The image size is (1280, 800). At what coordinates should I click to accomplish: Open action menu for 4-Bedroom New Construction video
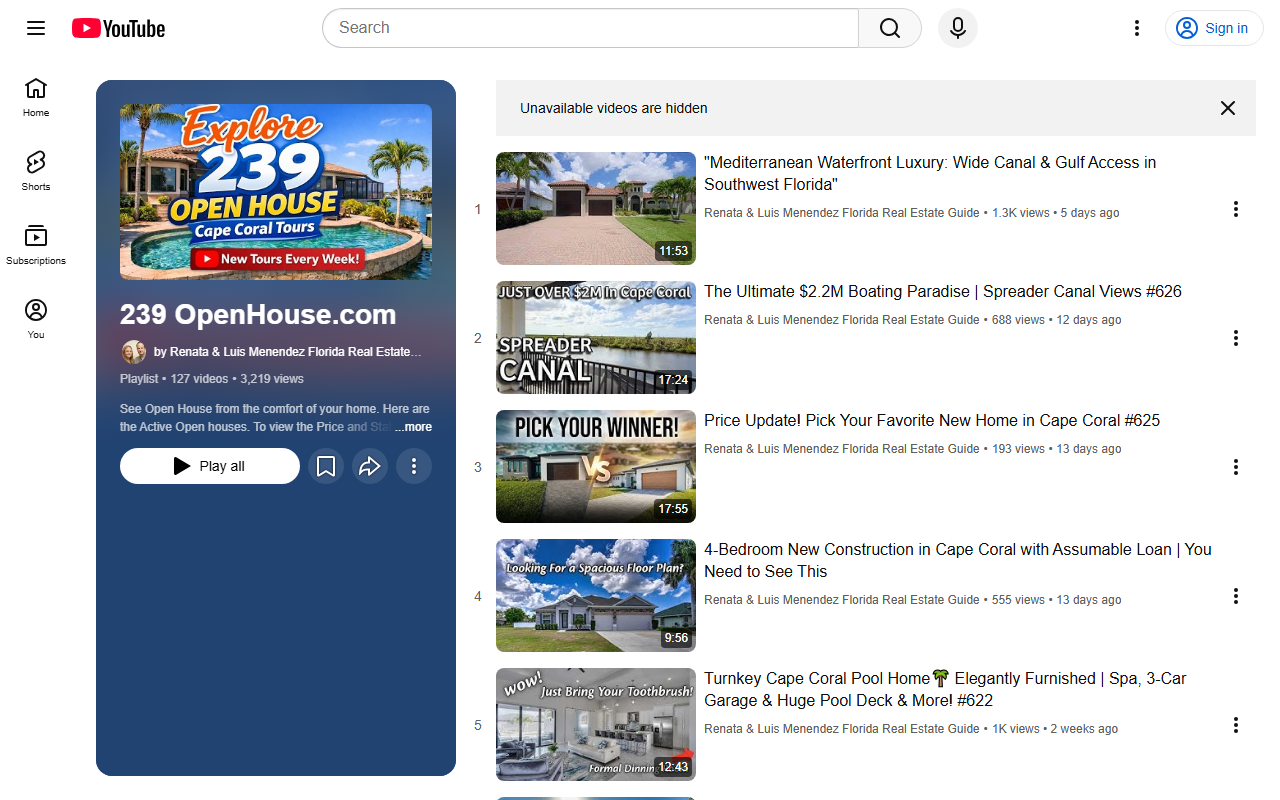pyautogui.click(x=1236, y=596)
